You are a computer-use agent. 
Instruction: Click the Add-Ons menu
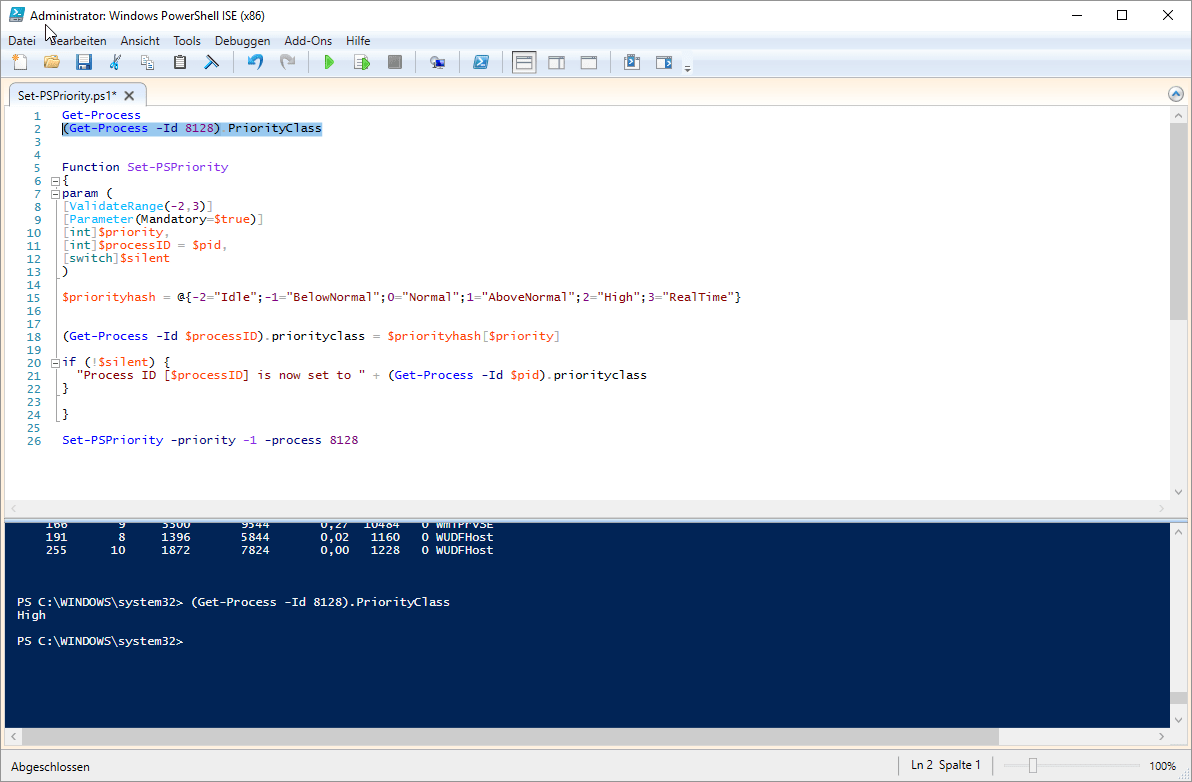click(307, 40)
